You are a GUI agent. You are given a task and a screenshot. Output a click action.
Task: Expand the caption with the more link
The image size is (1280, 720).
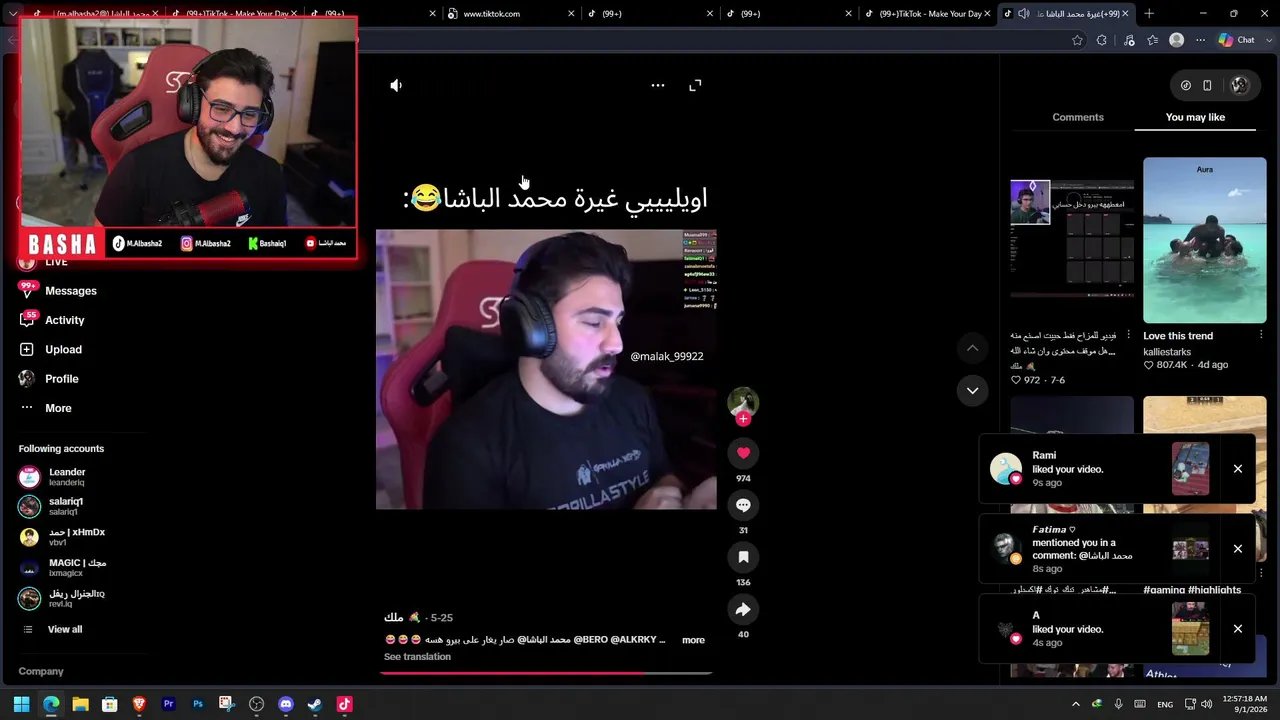pos(693,640)
